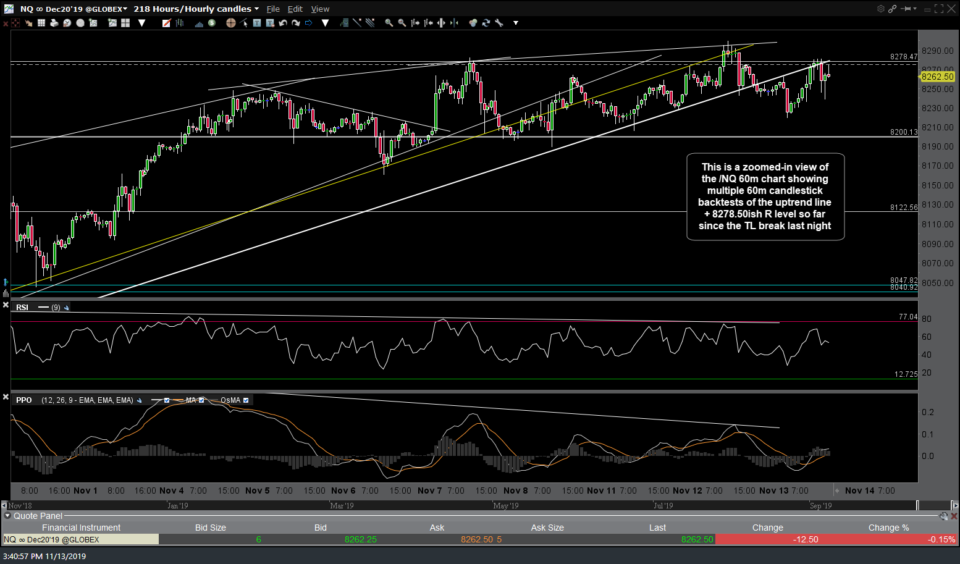
Task: Click the 8200.13 horizontal level label
Action: coord(904,132)
